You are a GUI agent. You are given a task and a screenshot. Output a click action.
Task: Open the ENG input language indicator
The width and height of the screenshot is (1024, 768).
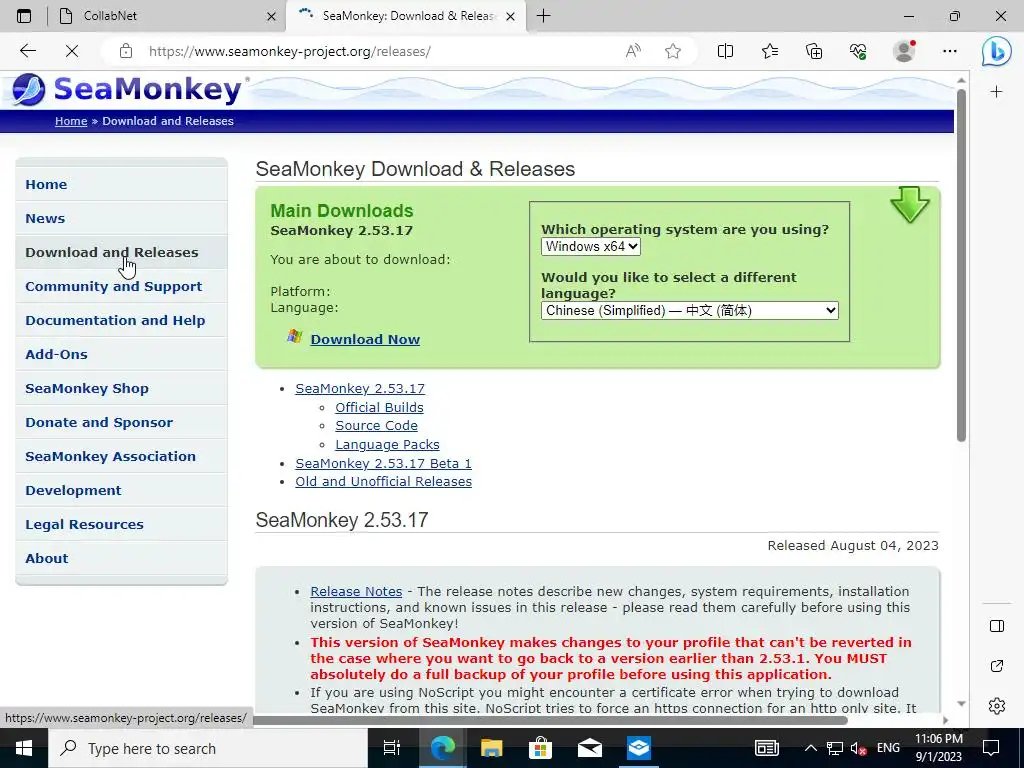[x=888, y=748]
